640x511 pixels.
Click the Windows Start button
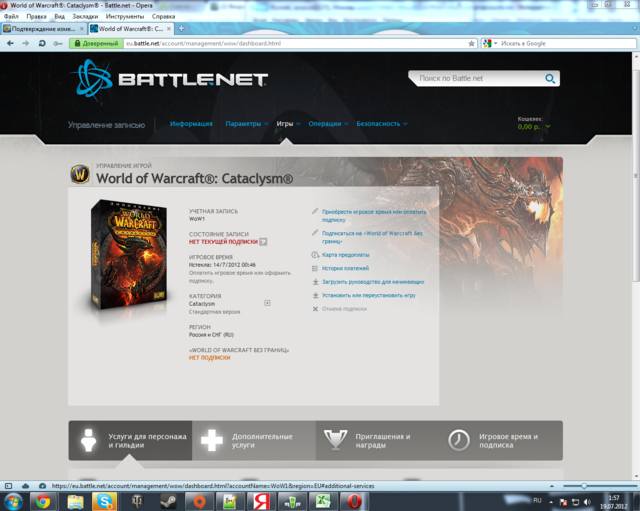pyautogui.click(x=12, y=502)
